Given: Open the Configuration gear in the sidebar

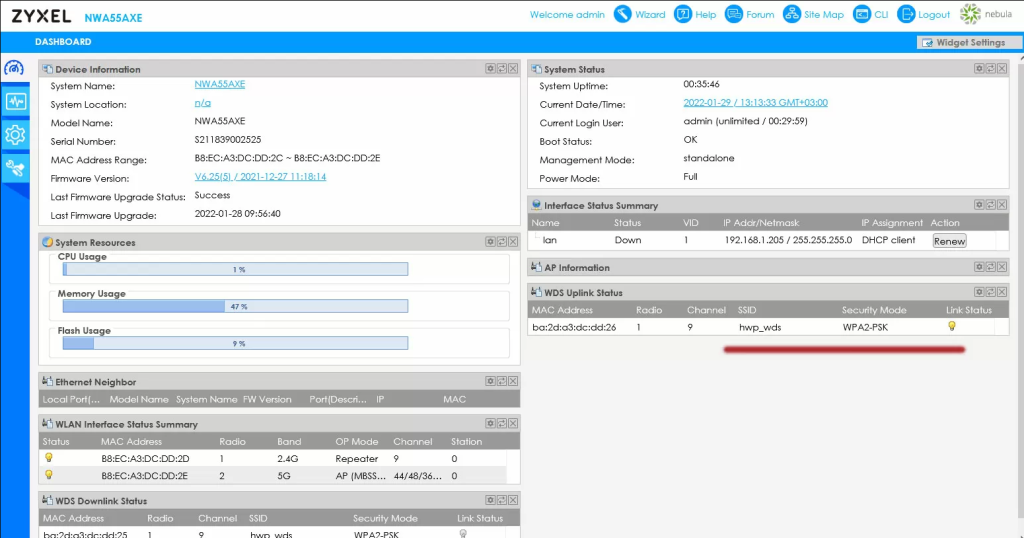Looking at the screenshot, I should click(14, 135).
